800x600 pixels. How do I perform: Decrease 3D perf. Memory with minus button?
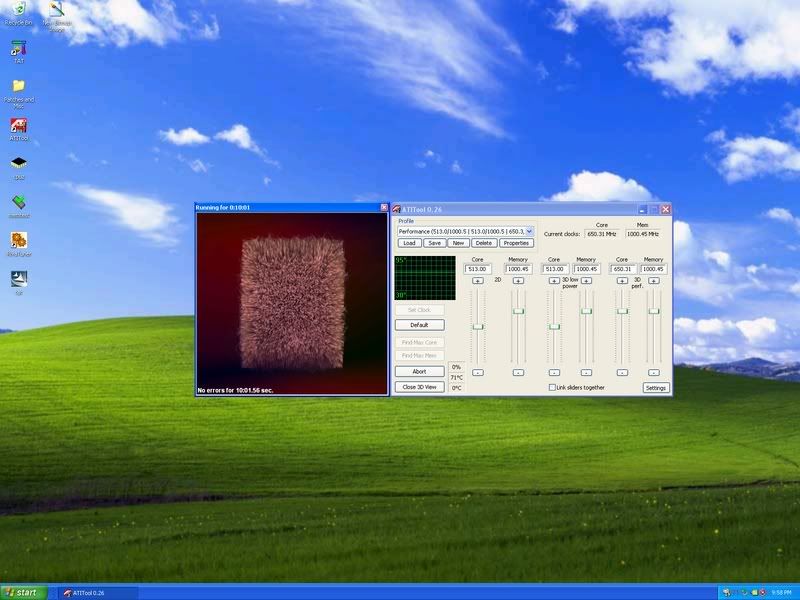pos(654,372)
